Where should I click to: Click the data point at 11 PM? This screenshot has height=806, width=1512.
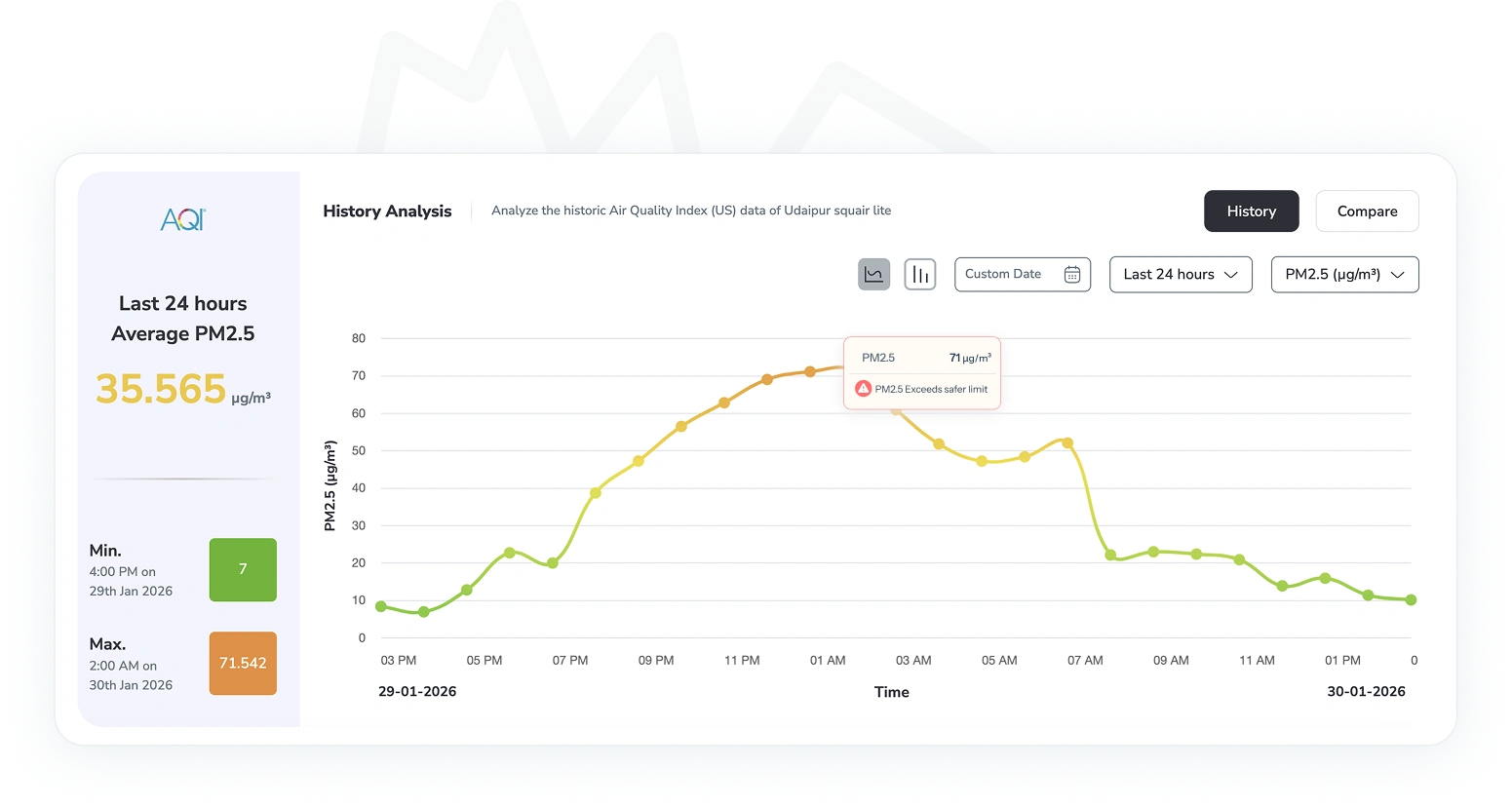pos(724,403)
